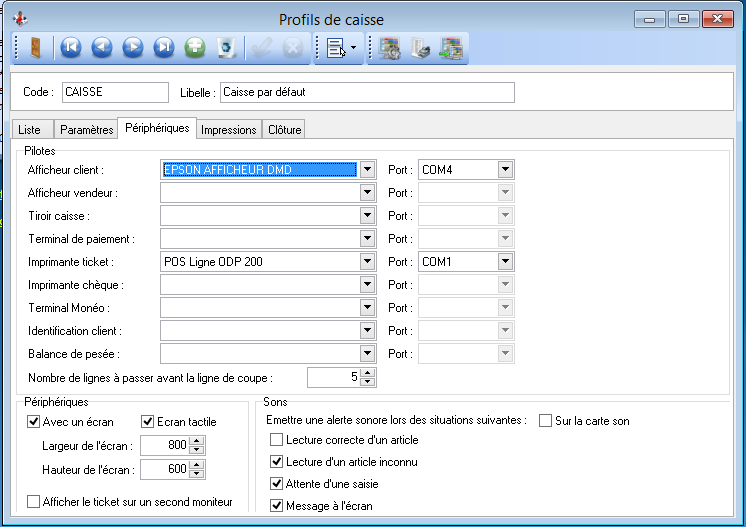Click the Hauteur de l'écran 600 field

tap(165, 469)
